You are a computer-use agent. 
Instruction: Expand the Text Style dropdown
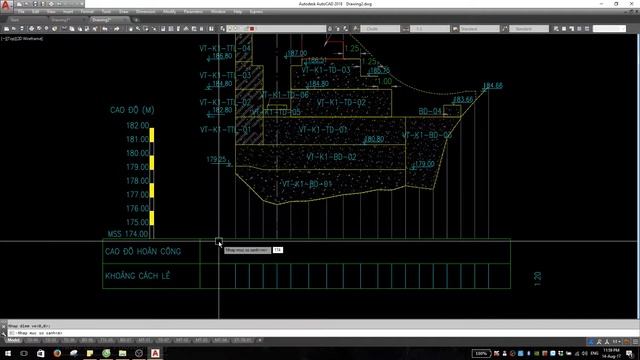pos(397,29)
